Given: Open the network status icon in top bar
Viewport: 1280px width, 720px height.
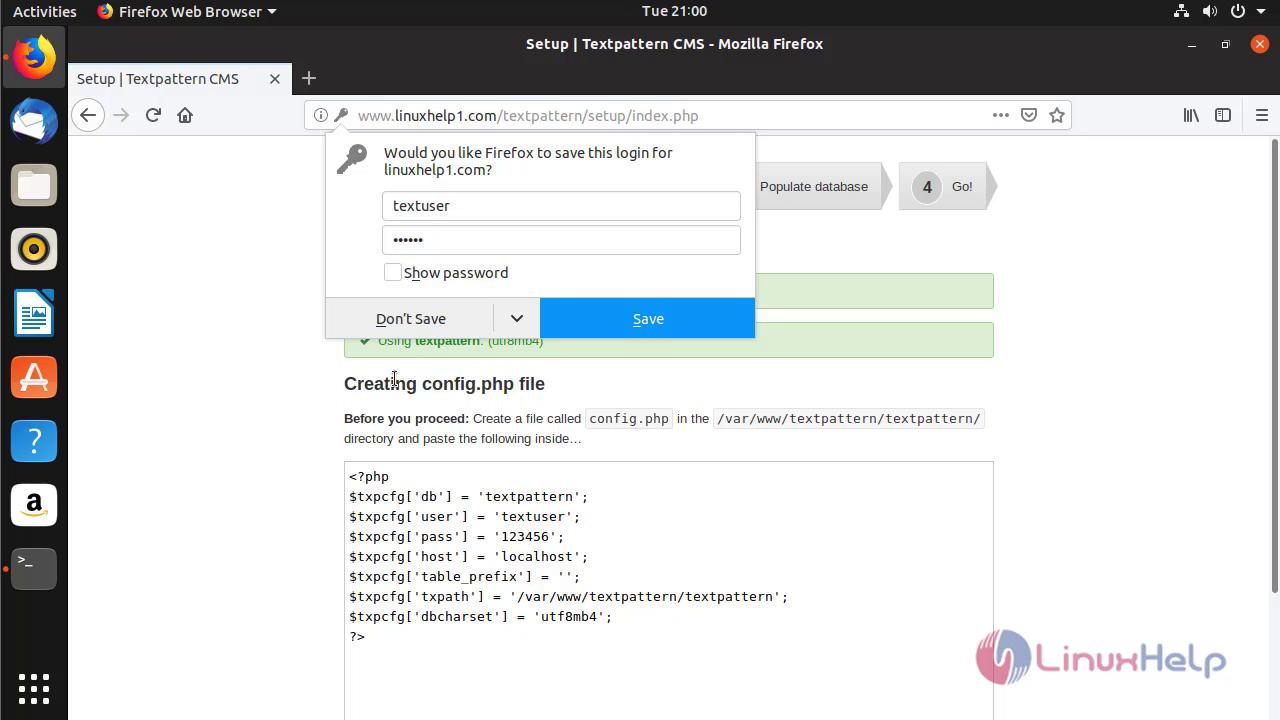Looking at the screenshot, I should [1179, 11].
